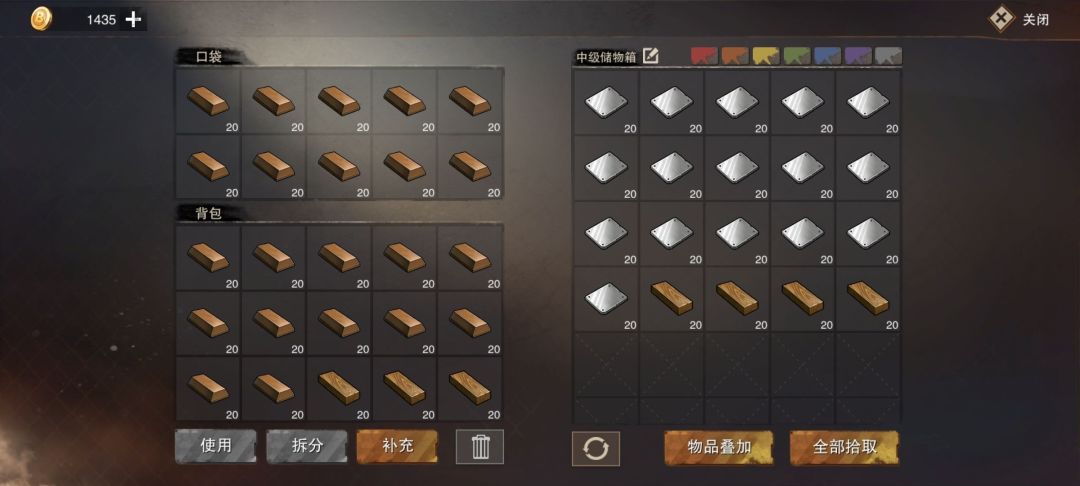Click the 补充 replenish button

coord(397,446)
